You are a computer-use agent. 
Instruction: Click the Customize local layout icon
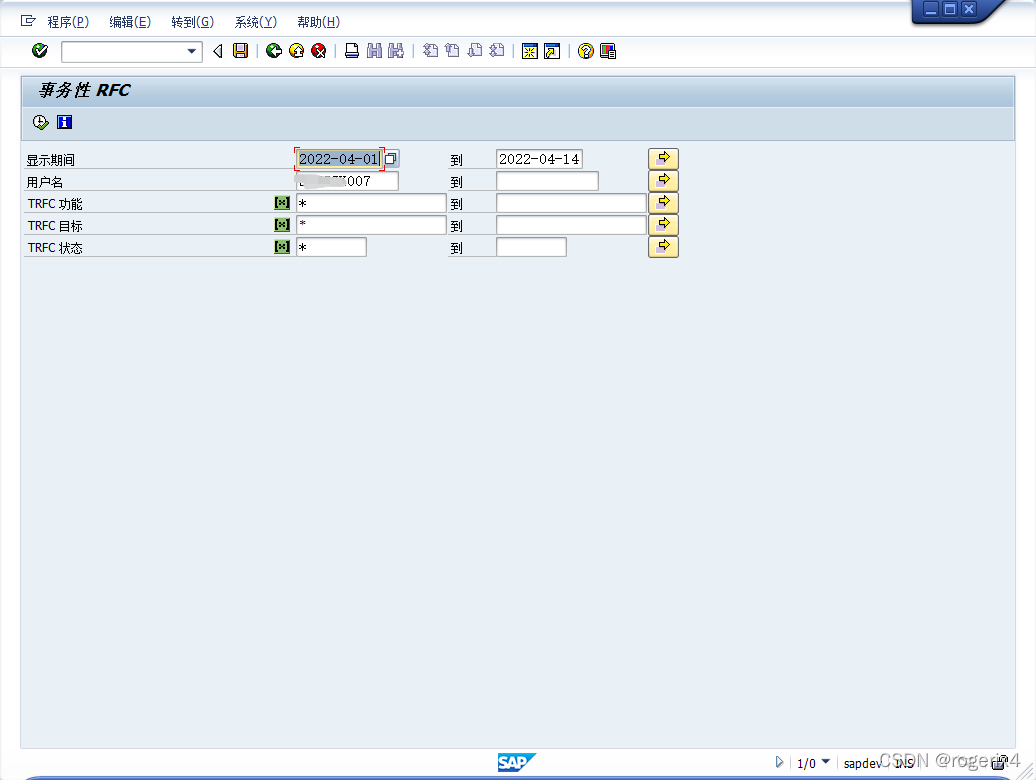(608, 51)
